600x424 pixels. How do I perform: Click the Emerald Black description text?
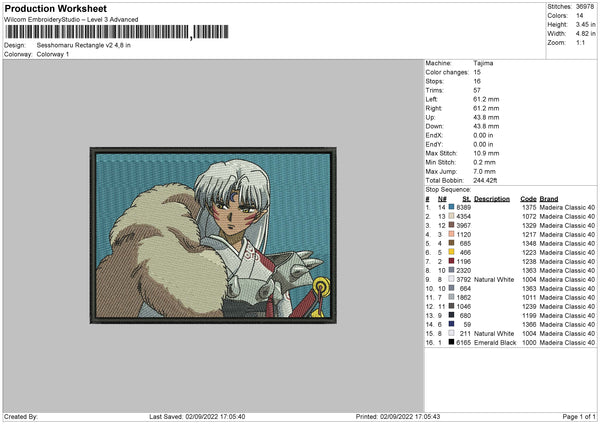pyautogui.click(x=495, y=342)
